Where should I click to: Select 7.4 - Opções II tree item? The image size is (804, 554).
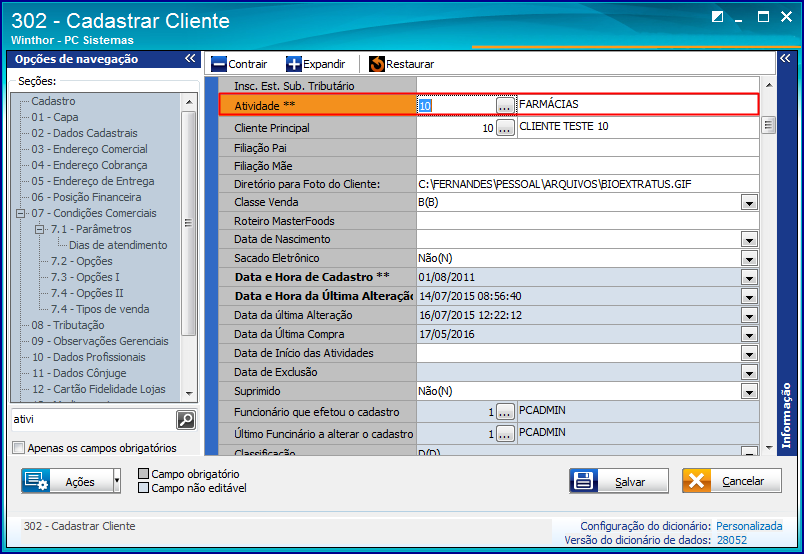click(87, 293)
